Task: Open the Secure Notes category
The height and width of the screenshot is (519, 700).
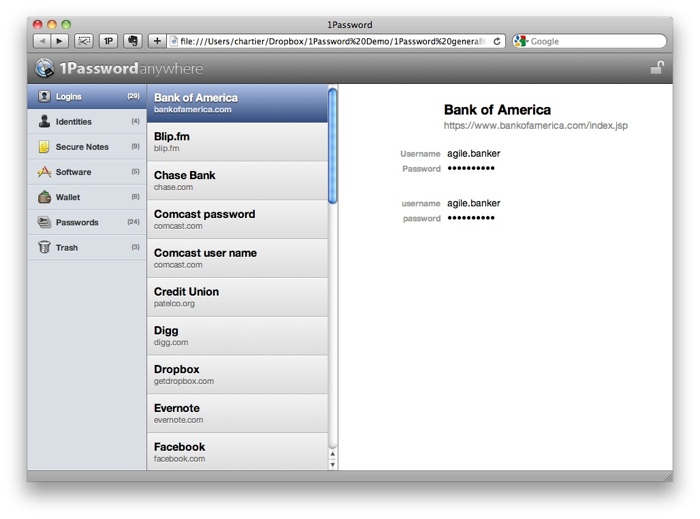Action: tap(87, 146)
